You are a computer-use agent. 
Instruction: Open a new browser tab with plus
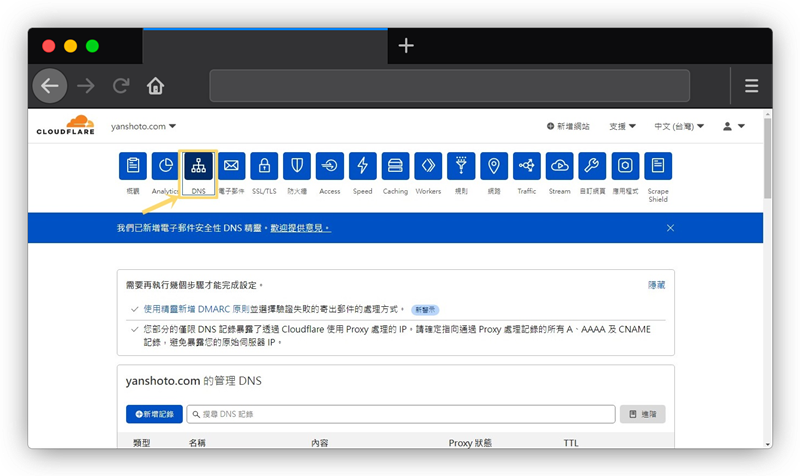click(406, 46)
